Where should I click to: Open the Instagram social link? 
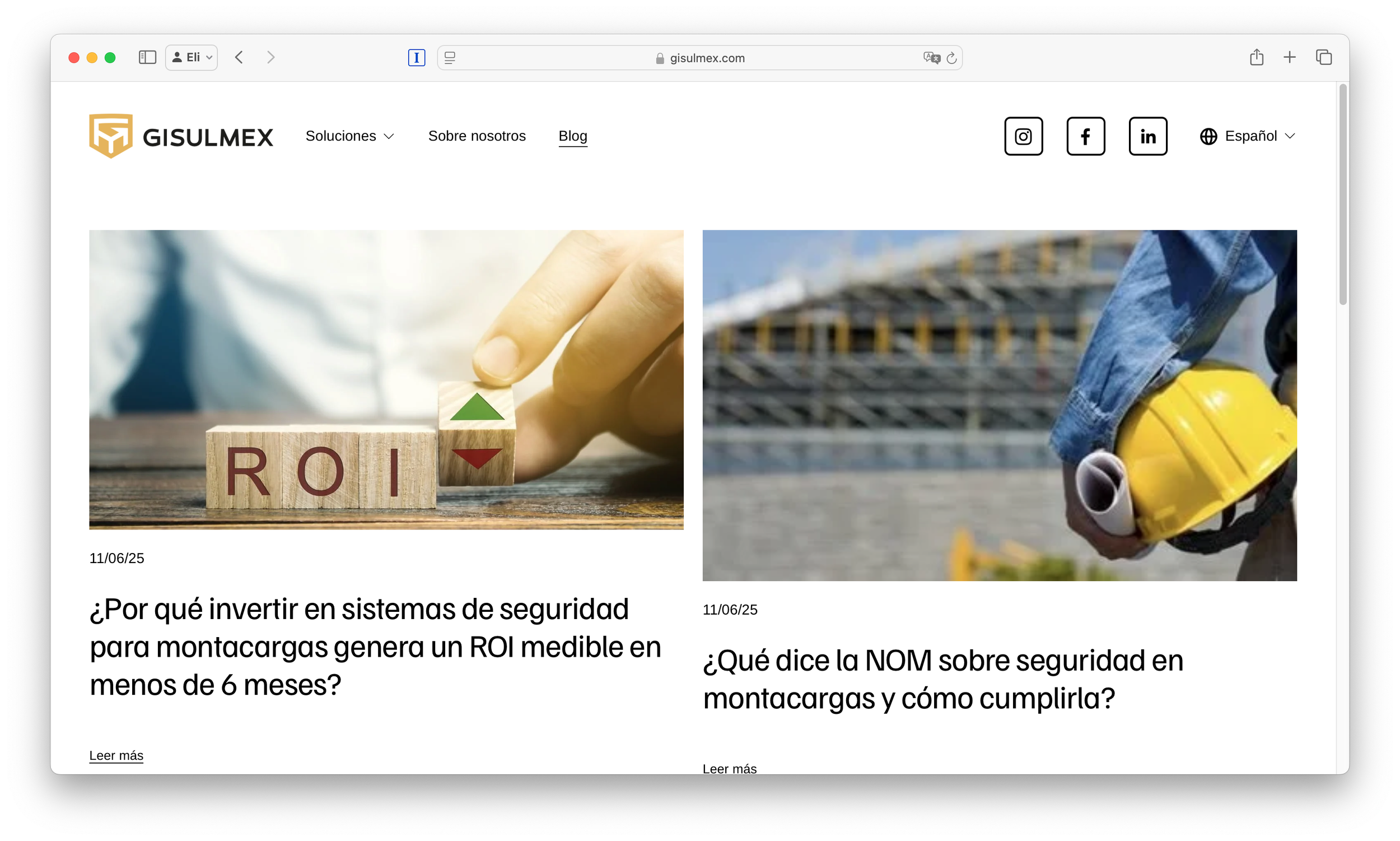(1023, 136)
